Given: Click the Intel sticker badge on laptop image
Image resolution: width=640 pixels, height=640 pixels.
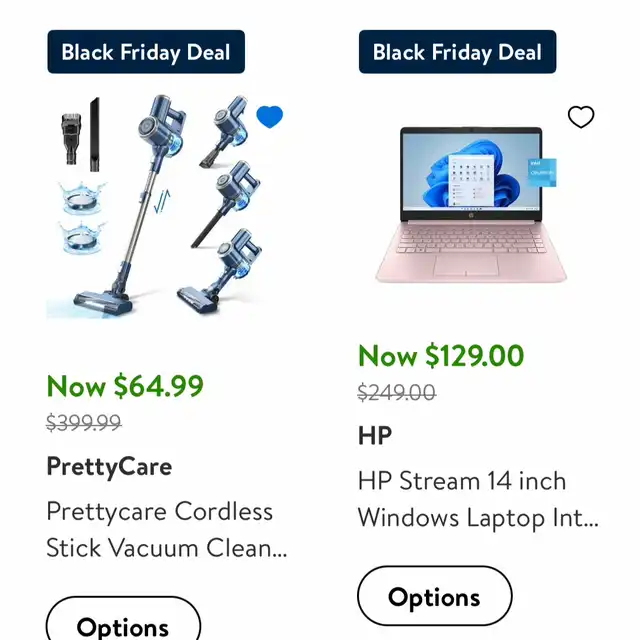Looking at the screenshot, I should pos(542,172).
